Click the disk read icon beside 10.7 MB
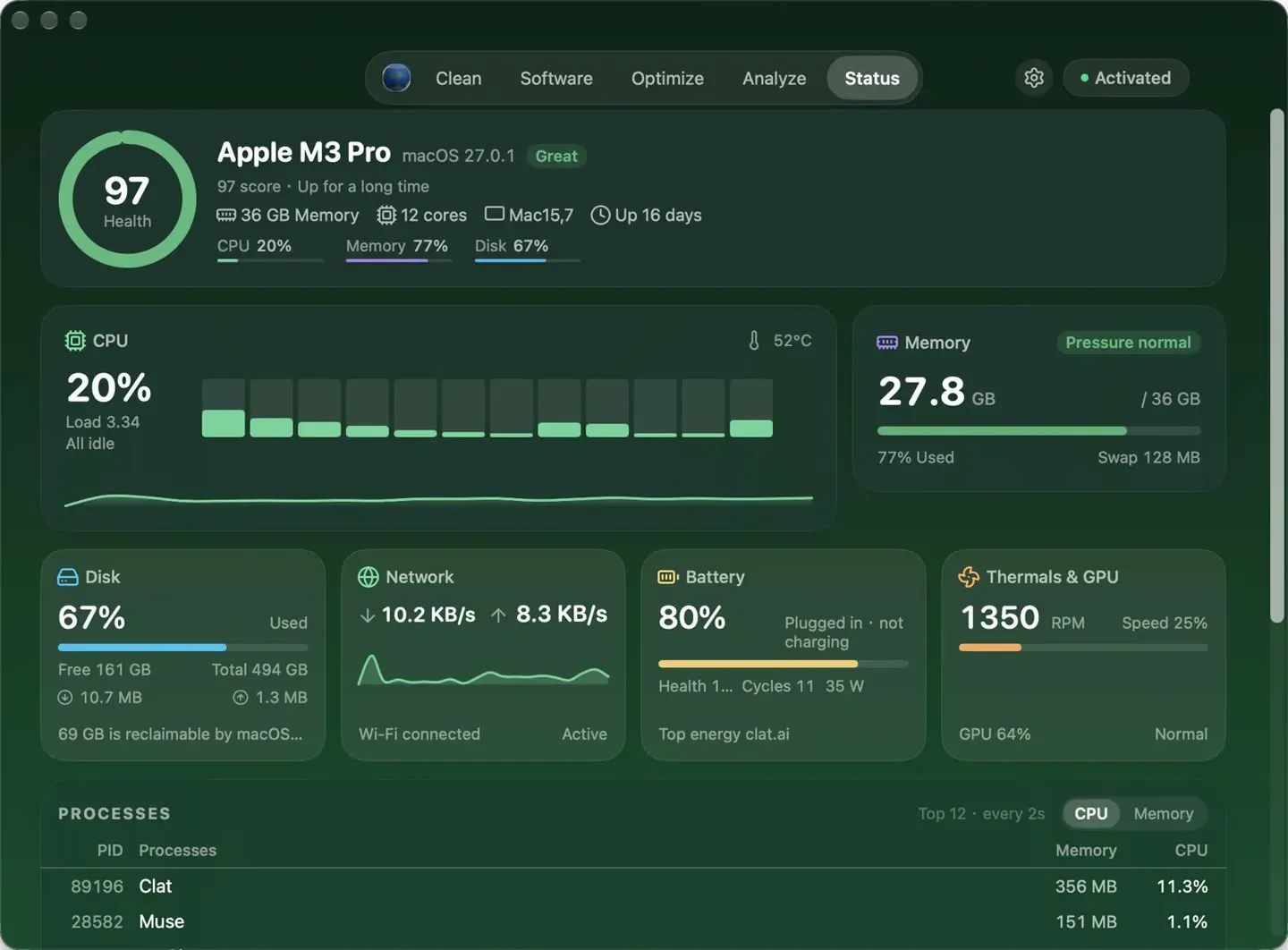This screenshot has width=1288, height=950. point(65,698)
